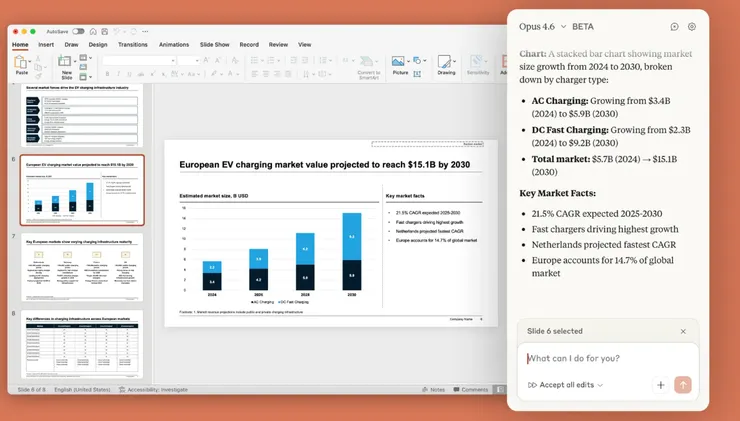Select the slide 5 thumbnail
This screenshot has height=421, width=740.
point(82,116)
